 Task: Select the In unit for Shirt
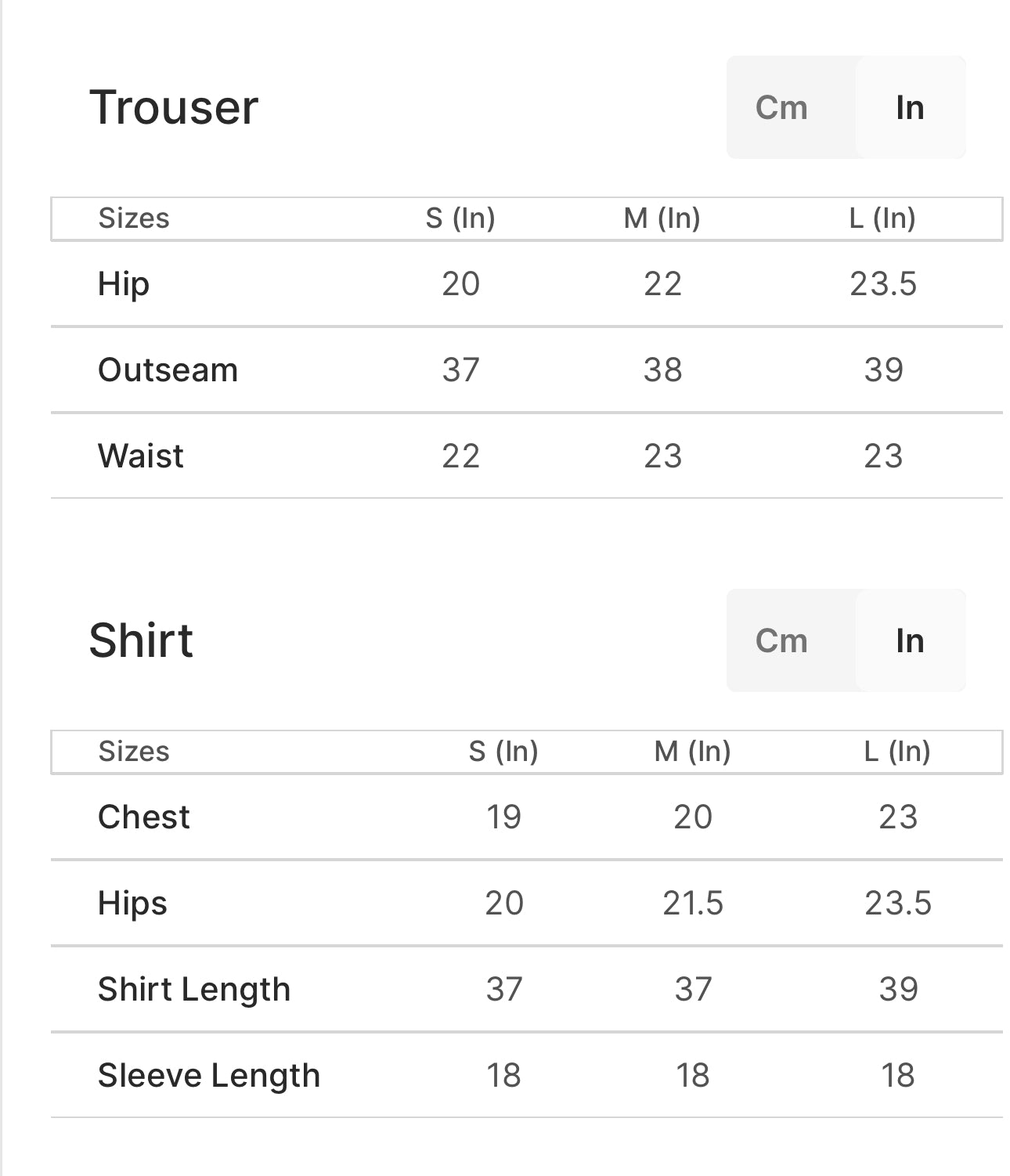[910, 640]
